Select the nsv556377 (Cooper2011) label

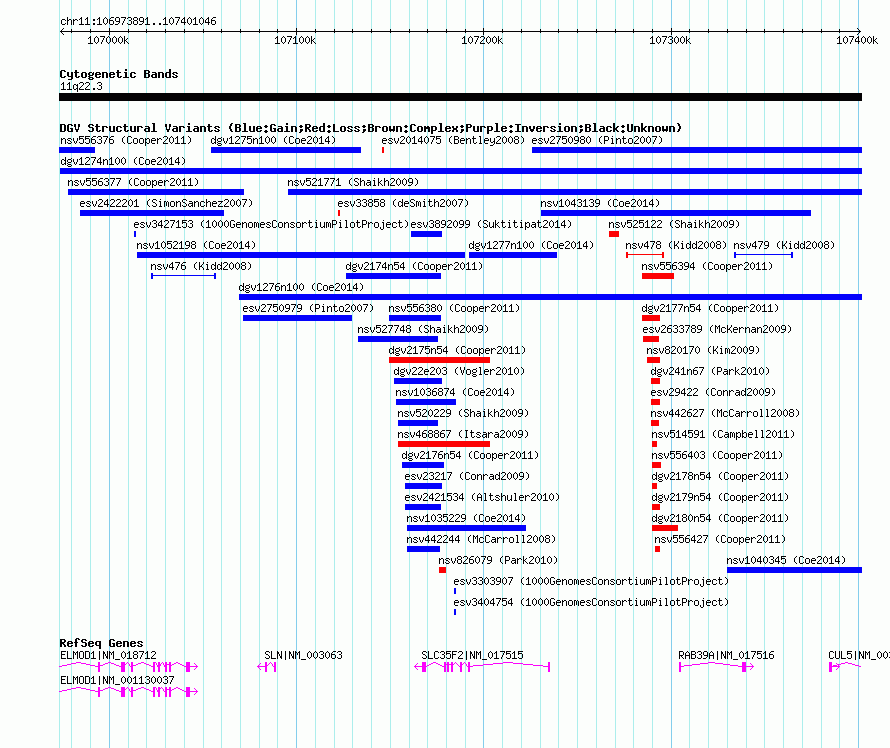tap(133, 182)
